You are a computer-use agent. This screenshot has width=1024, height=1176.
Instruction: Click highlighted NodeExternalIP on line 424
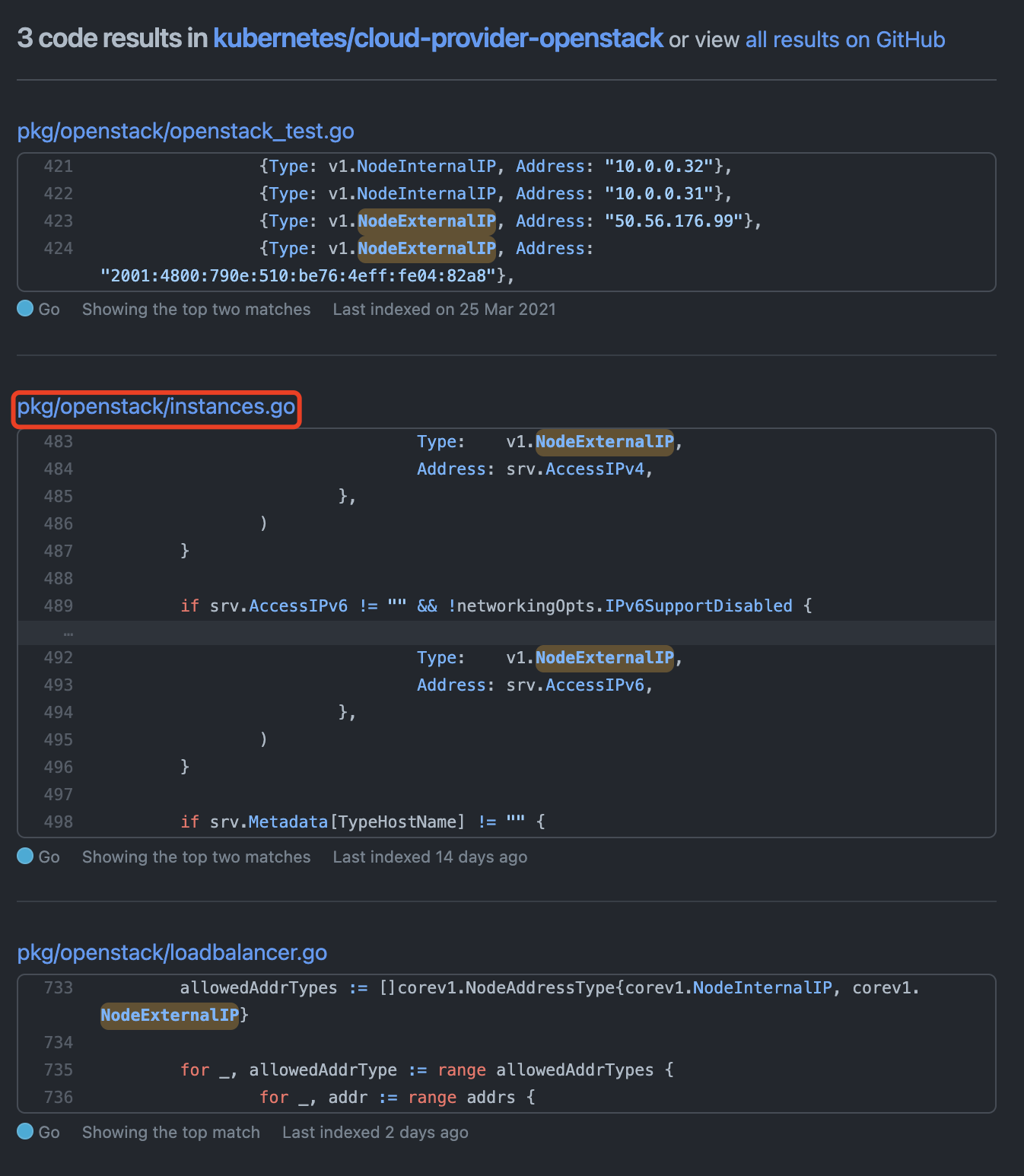pyautogui.click(x=427, y=248)
